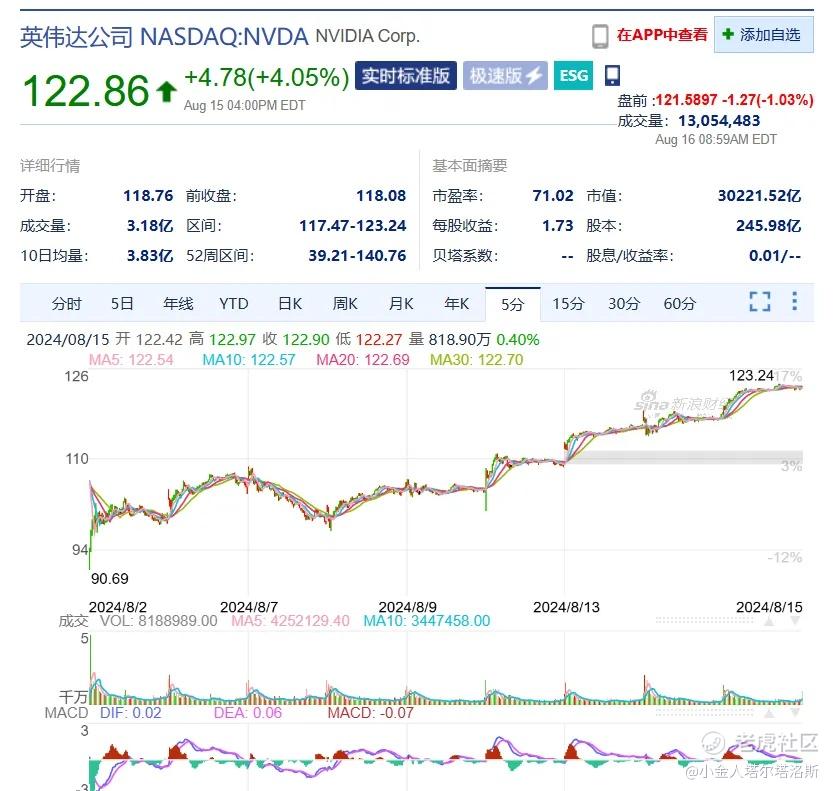
Task: Click the 市值 value 30221.52亿
Action: pos(760,196)
